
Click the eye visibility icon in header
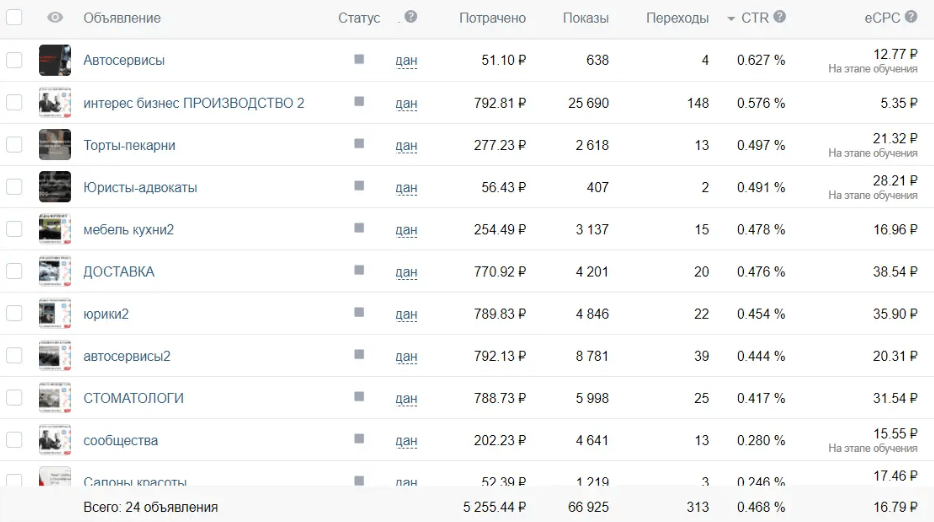(55, 18)
